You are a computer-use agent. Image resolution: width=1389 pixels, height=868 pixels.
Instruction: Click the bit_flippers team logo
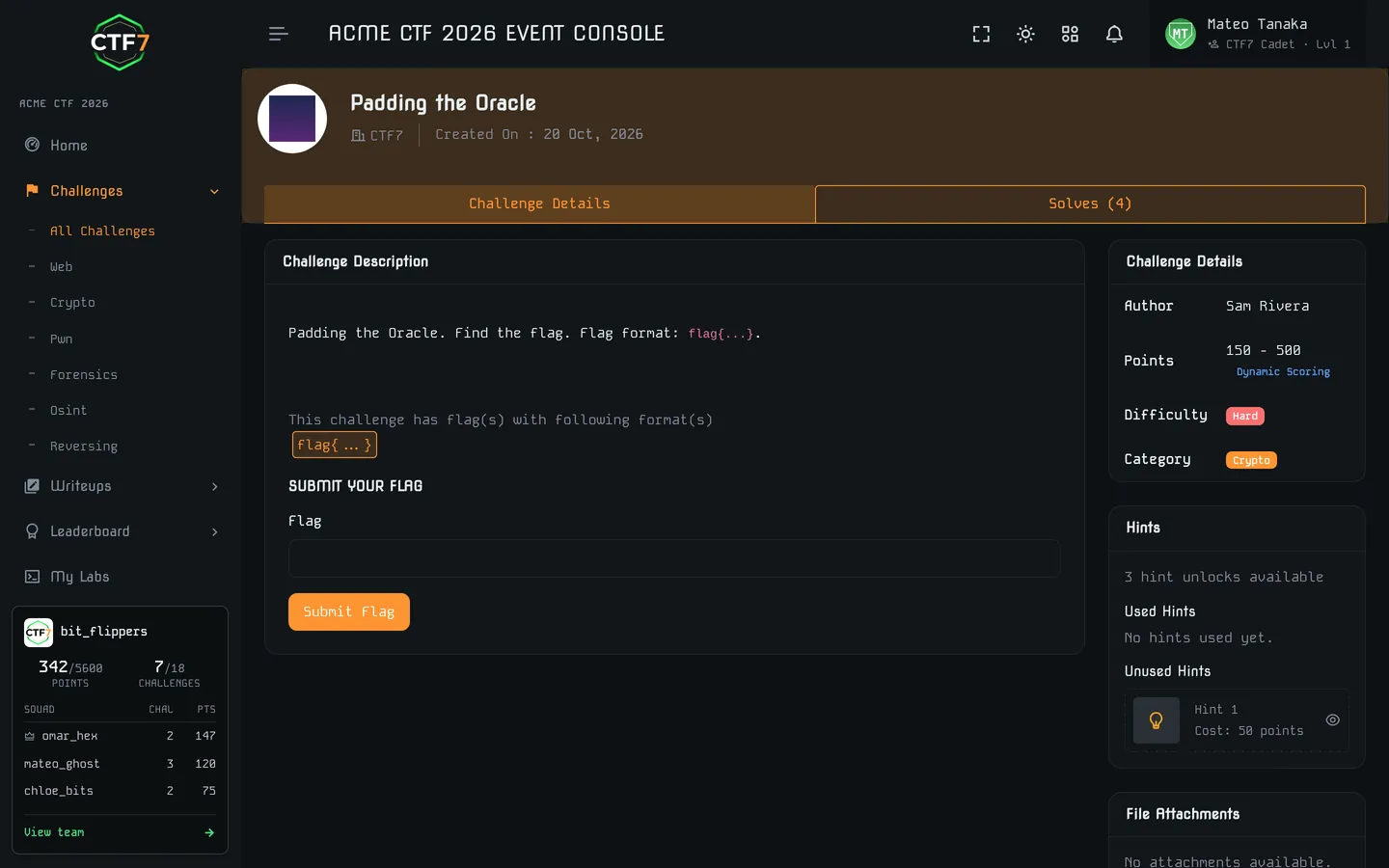pyautogui.click(x=39, y=632)
